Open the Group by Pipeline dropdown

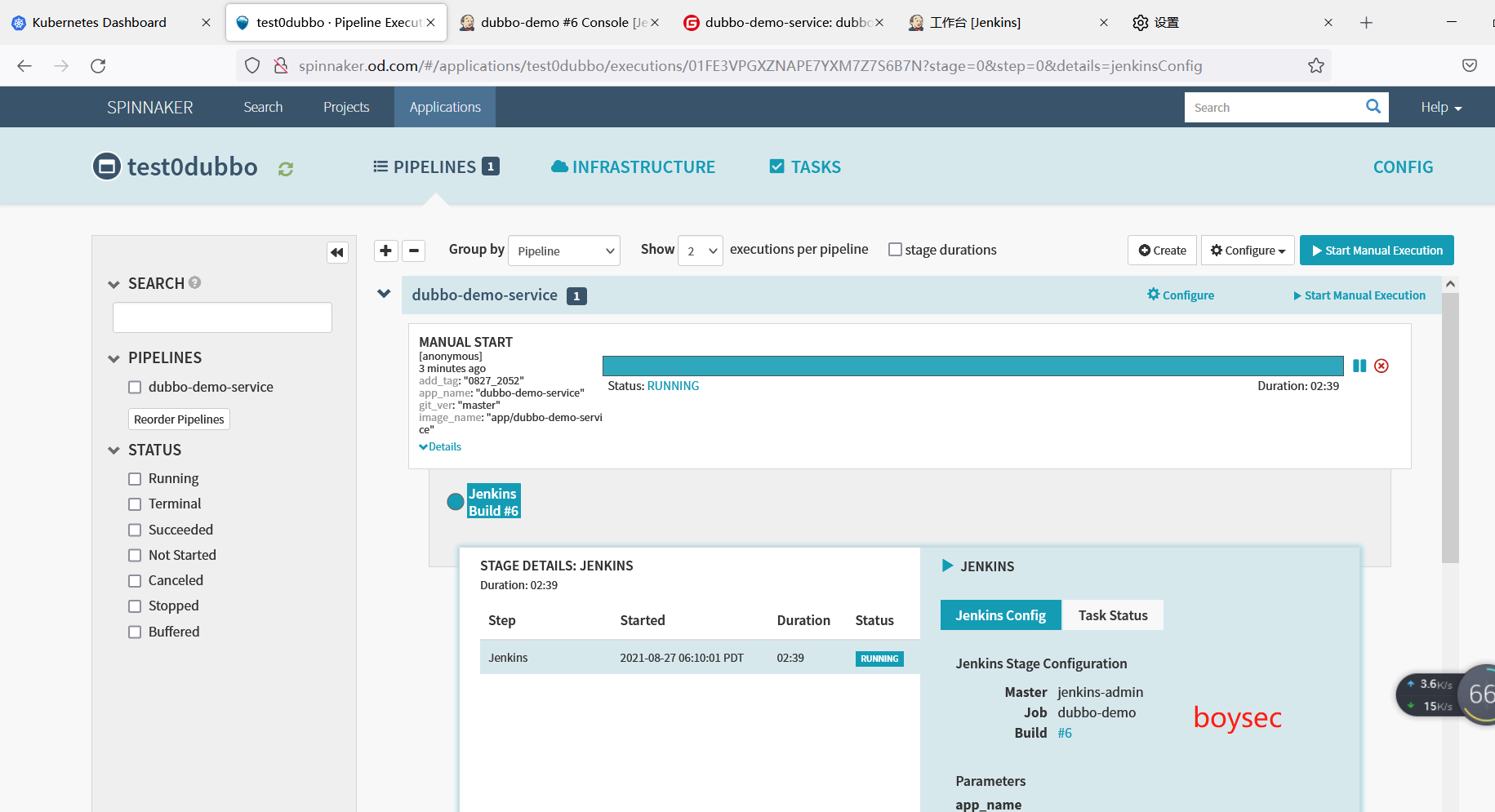pyautogui.click(x=564, y=251)
